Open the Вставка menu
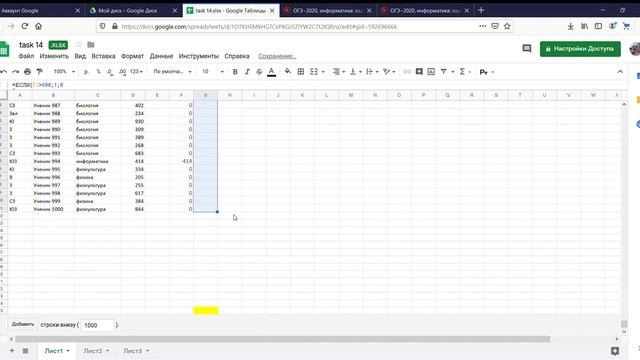 coord(103,56)
